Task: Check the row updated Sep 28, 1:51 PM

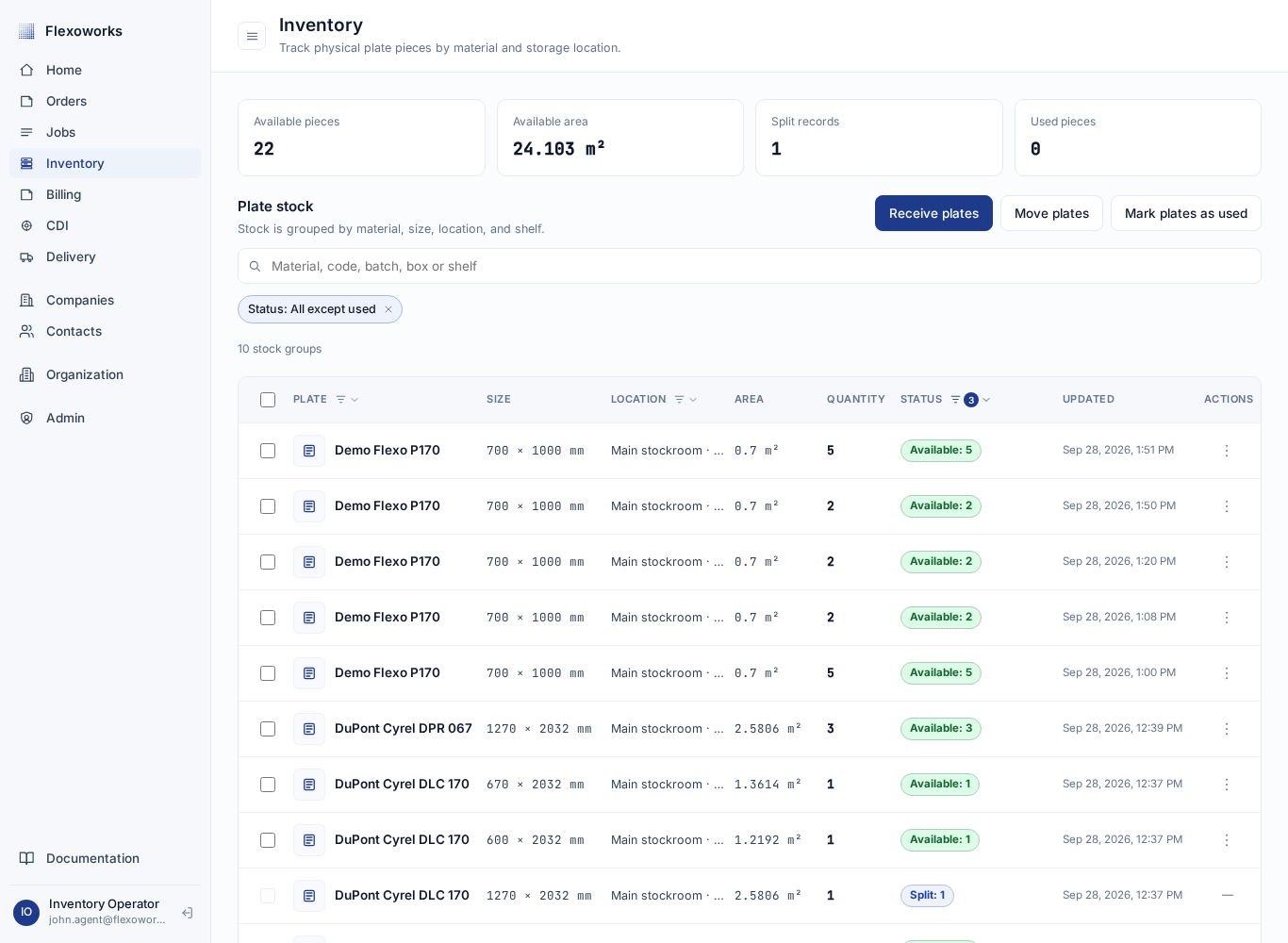Action: coord(268,451)
